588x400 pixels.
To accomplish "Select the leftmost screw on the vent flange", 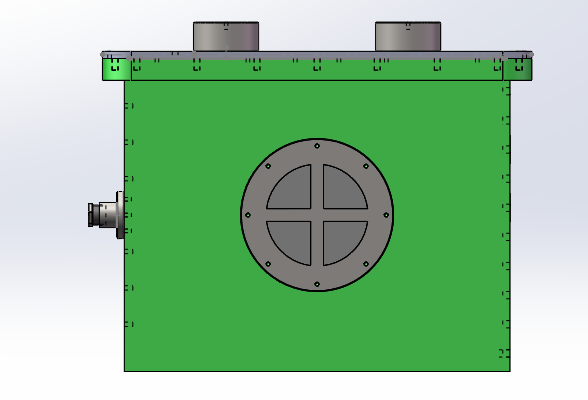I will (x=248, y=215).
